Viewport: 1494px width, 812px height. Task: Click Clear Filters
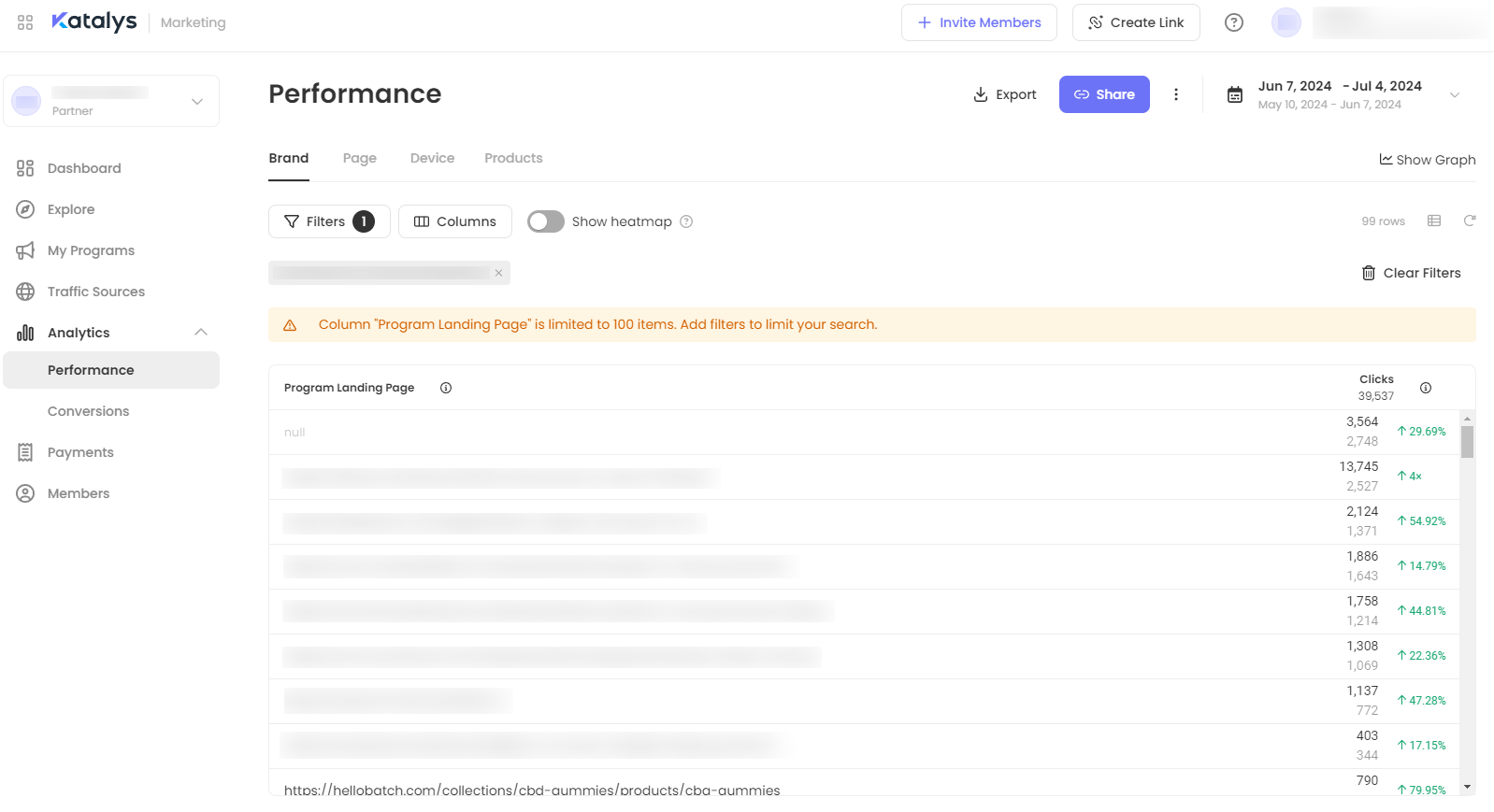pyautogui.click(x=1412, y=273)
